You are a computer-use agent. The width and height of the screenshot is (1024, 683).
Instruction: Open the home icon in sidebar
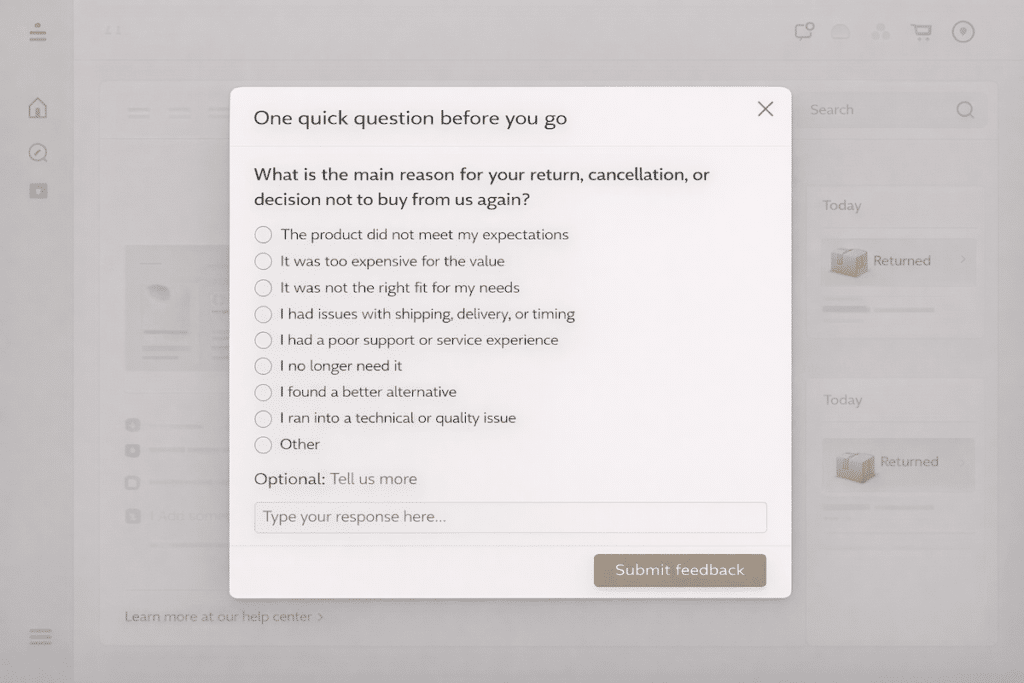pos(38,108)
